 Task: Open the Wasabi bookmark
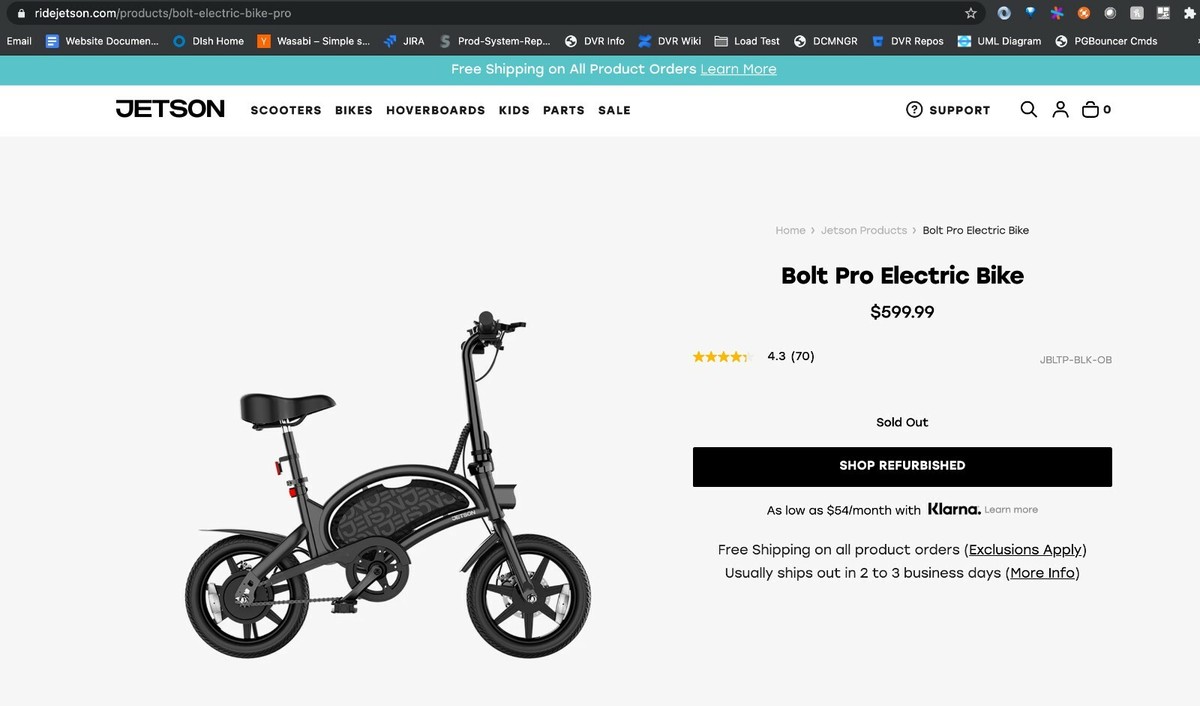[x=314, y=41]
